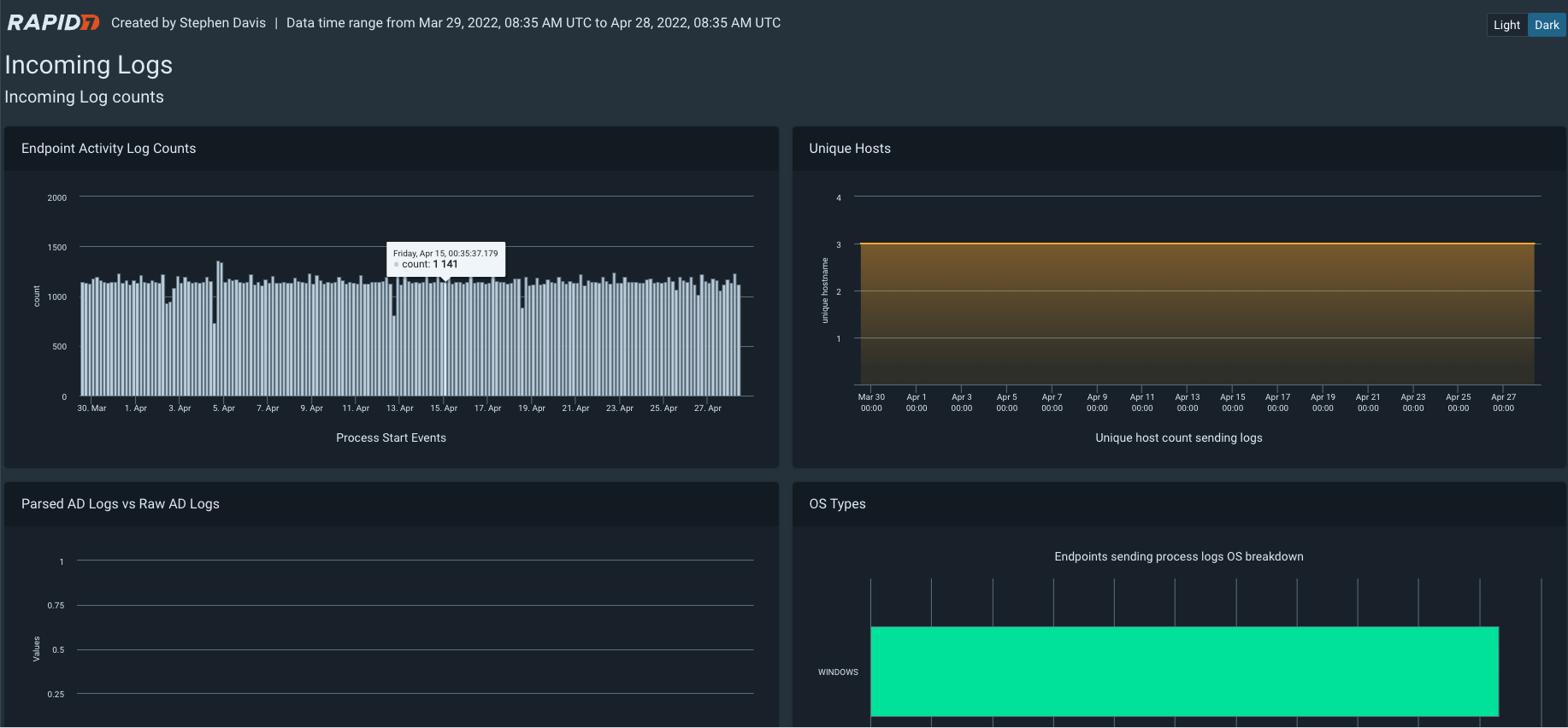This screenshot has height=728, width=1568.
Task: Select the Unique Hosts panel title
Action: 850,149
